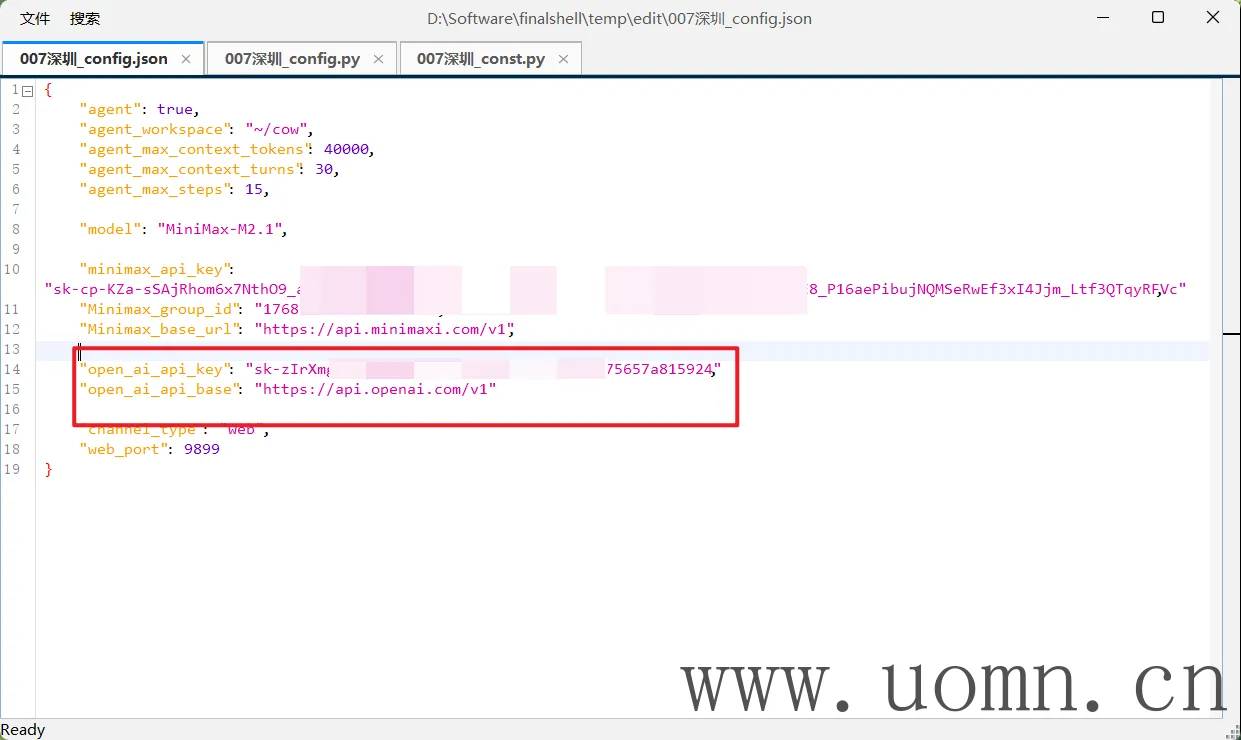Open the 文件 menu

35,18
